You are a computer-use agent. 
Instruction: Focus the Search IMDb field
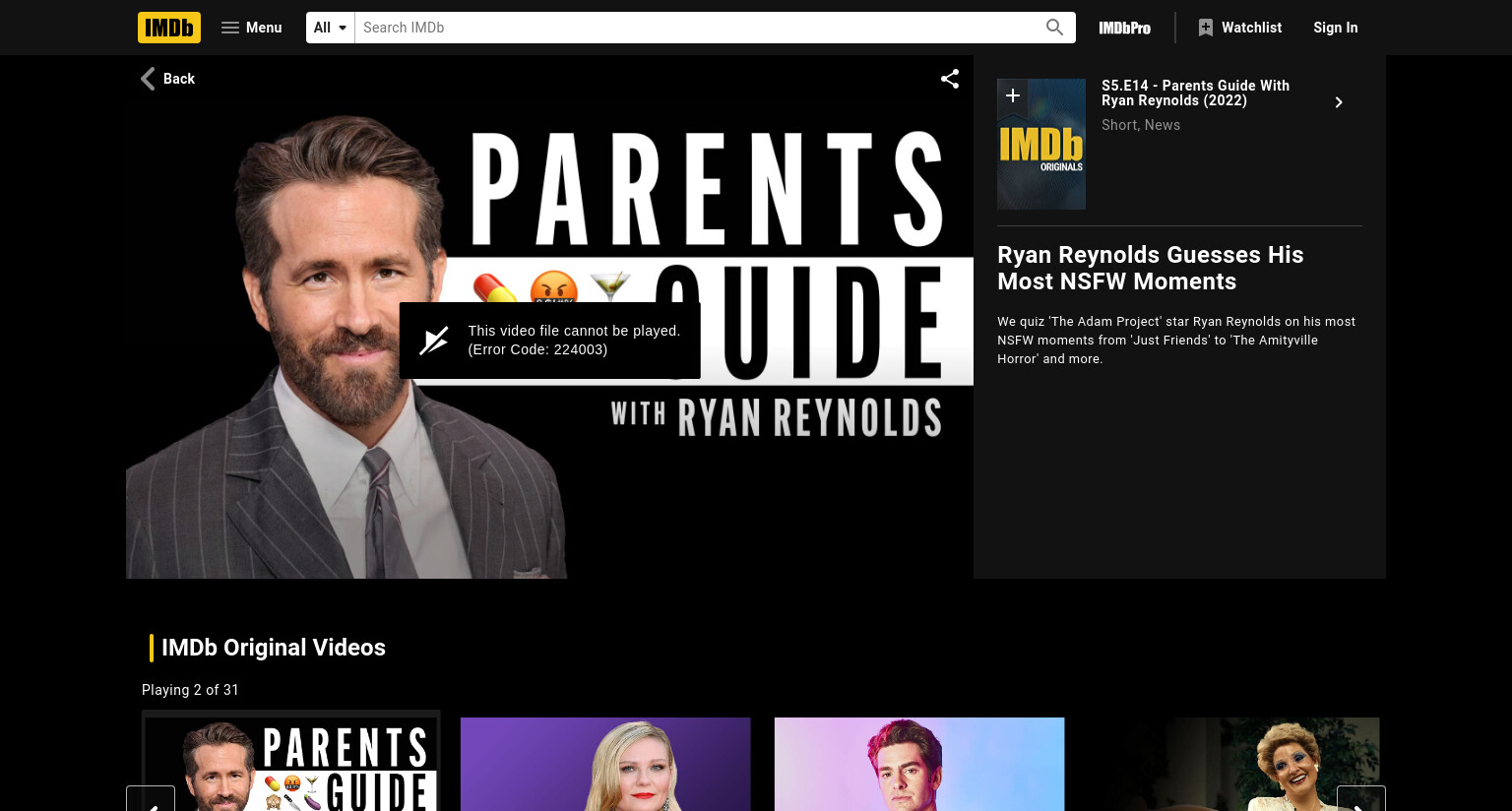(x=695, y=28)
